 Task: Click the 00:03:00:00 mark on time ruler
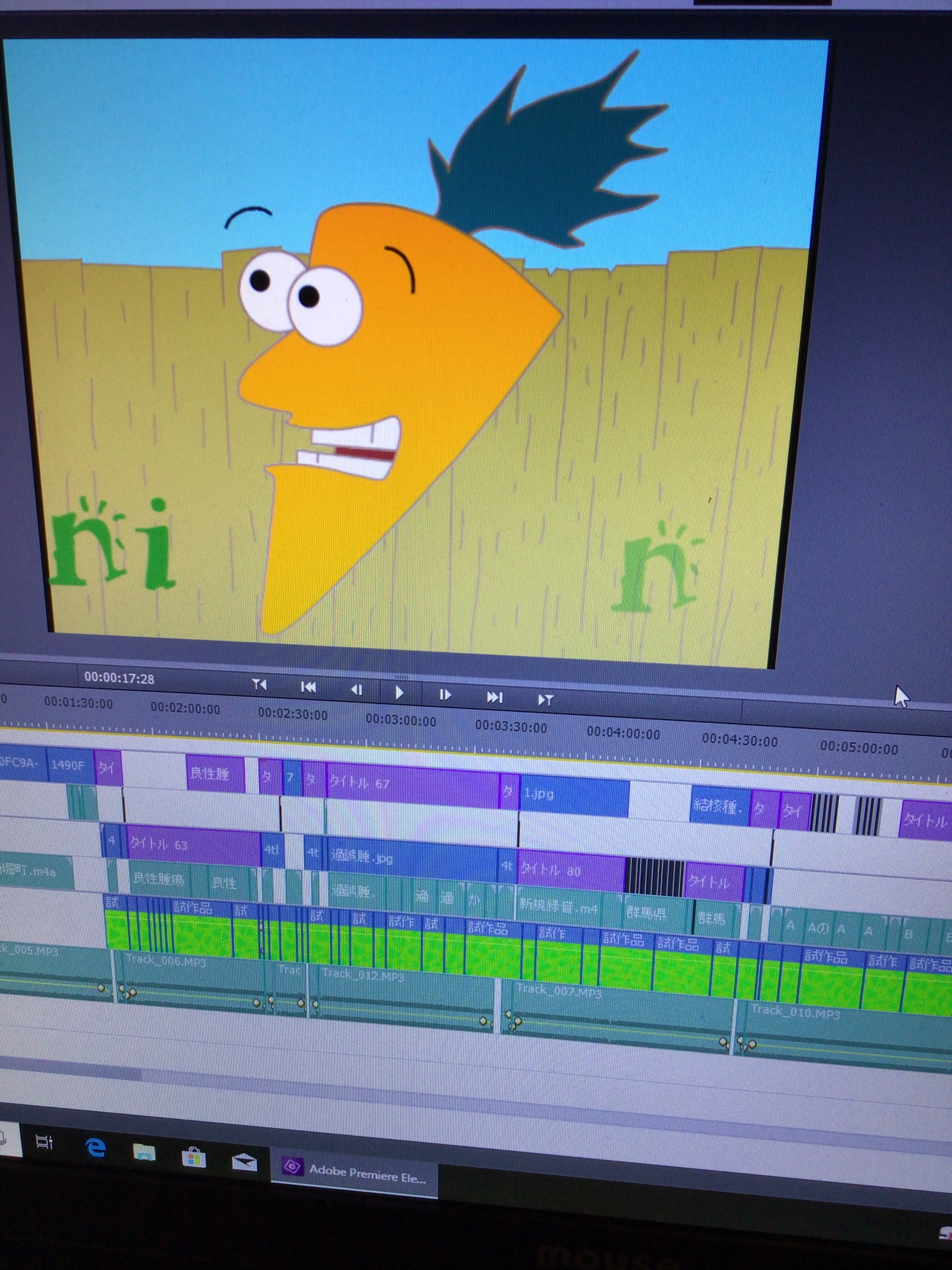[401, 719]
